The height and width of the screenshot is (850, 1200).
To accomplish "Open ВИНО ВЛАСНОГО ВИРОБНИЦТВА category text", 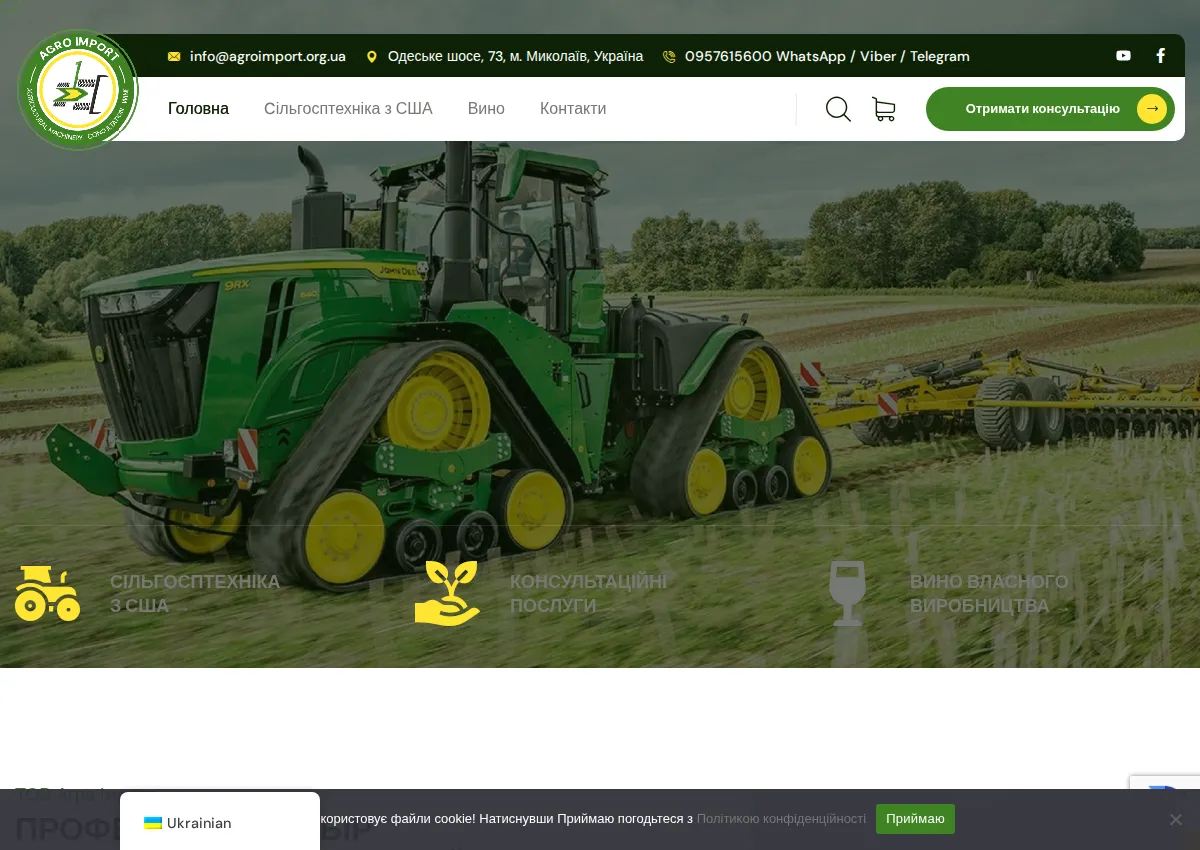I will (989, 594).
